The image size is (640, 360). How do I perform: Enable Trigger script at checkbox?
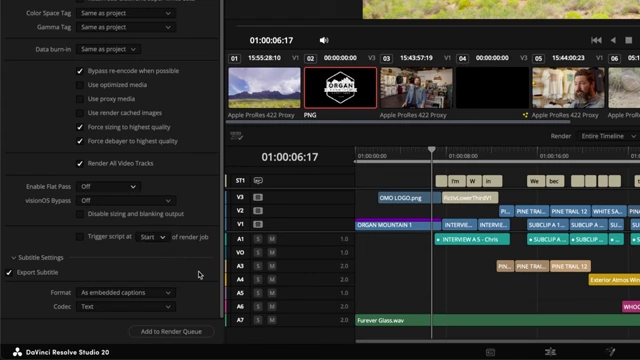point(80,237)
